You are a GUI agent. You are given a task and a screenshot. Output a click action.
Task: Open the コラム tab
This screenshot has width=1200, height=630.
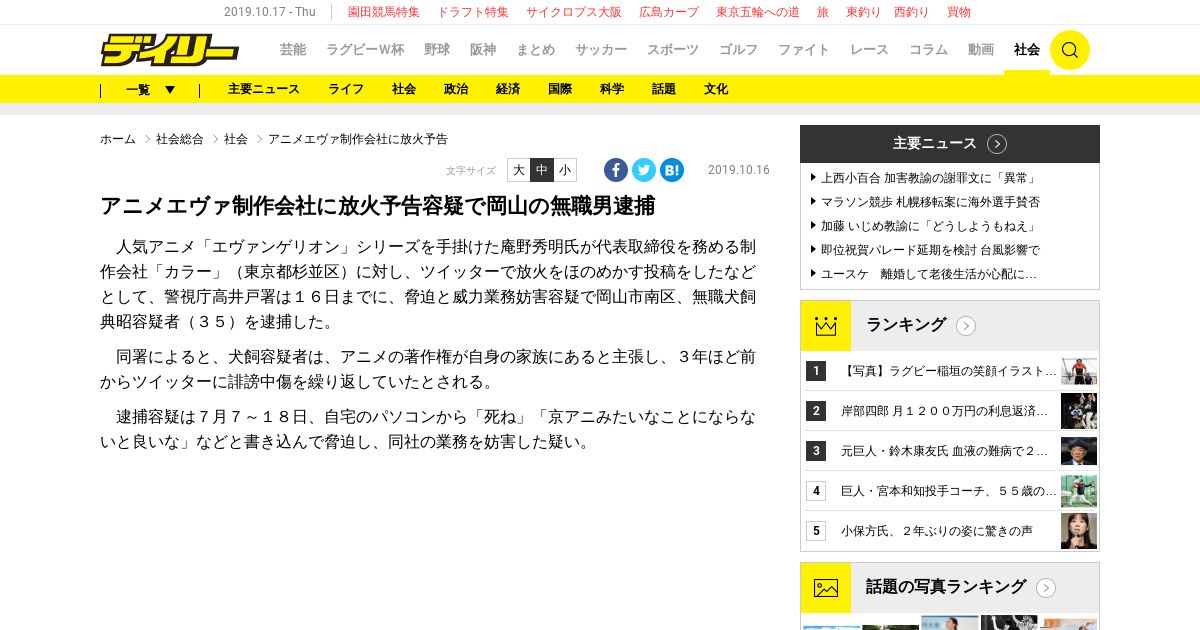tap(928, 50)
